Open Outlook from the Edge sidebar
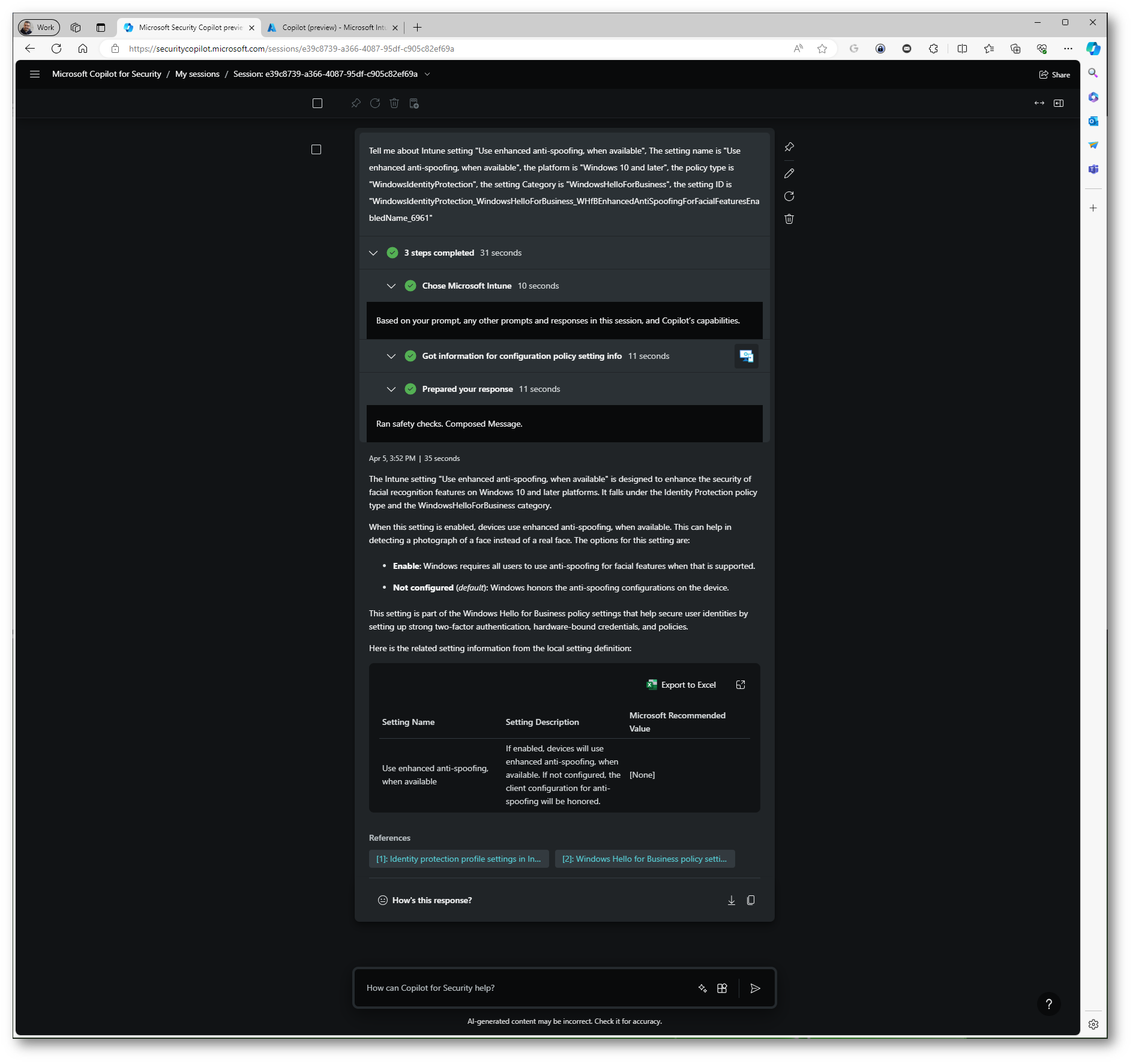 [x=1093, y=121]
